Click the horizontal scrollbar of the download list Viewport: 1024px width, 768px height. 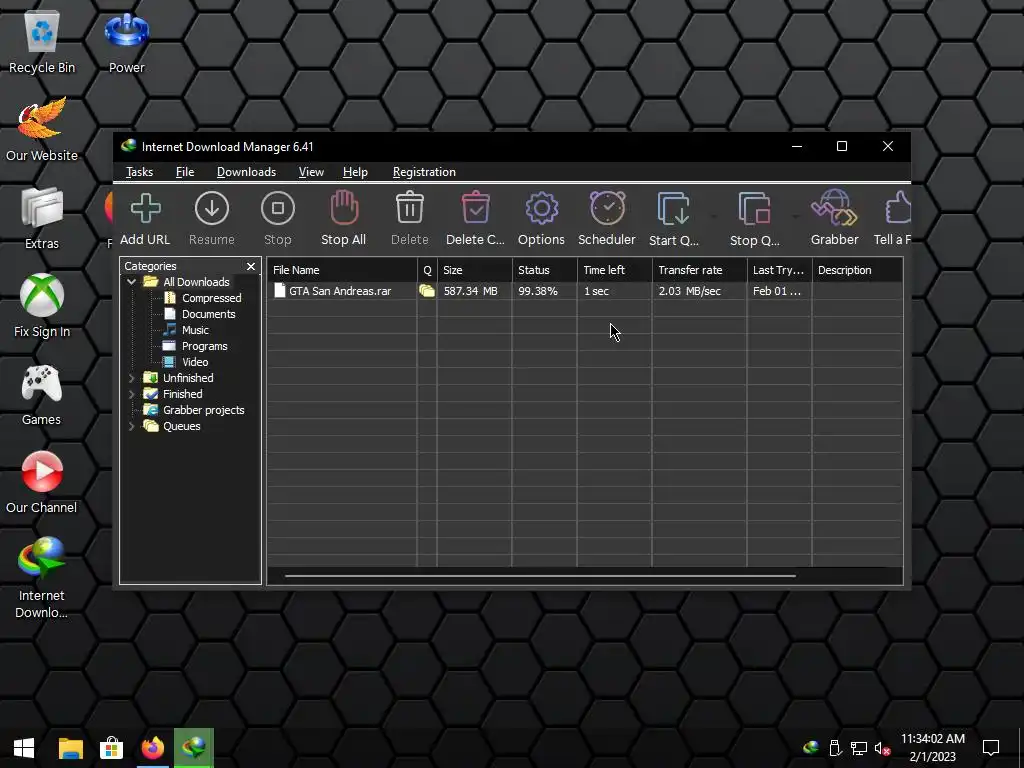(x=540, y=576)
